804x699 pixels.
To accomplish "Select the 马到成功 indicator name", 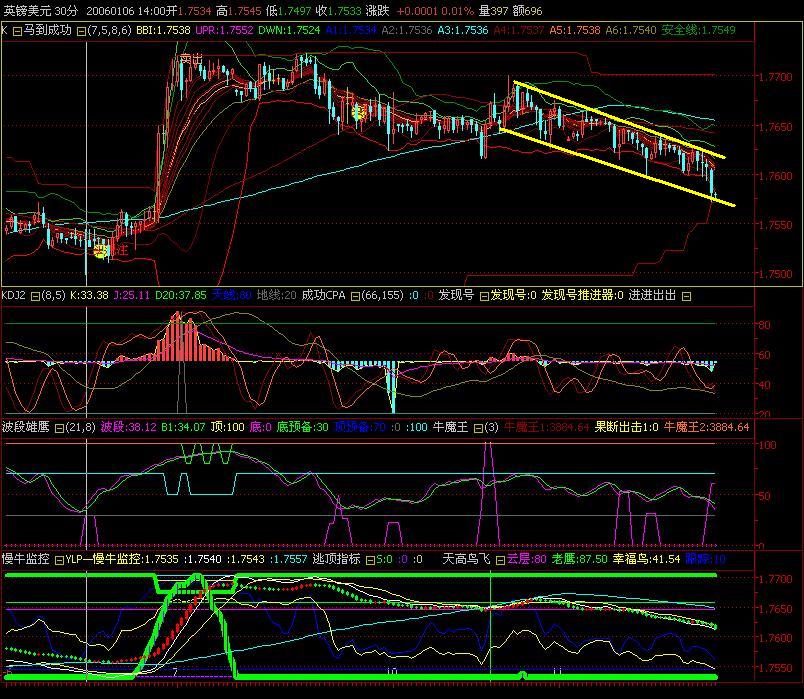I will point(48,30).
